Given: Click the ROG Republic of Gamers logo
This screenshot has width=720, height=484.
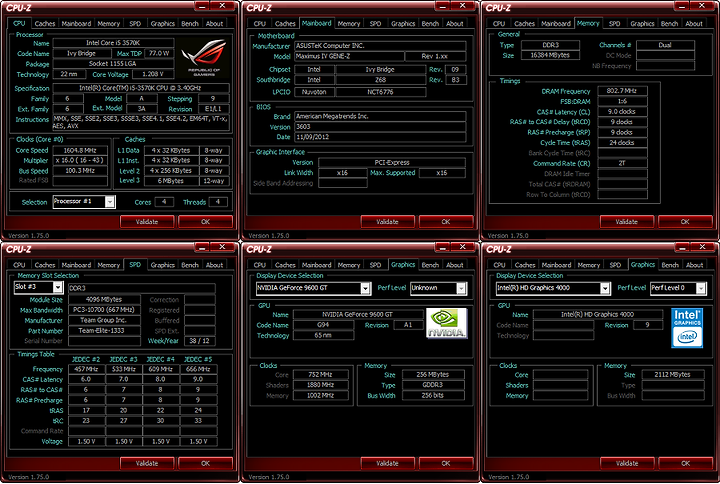Looking at the screenshot, I should [x=204, y=58].
